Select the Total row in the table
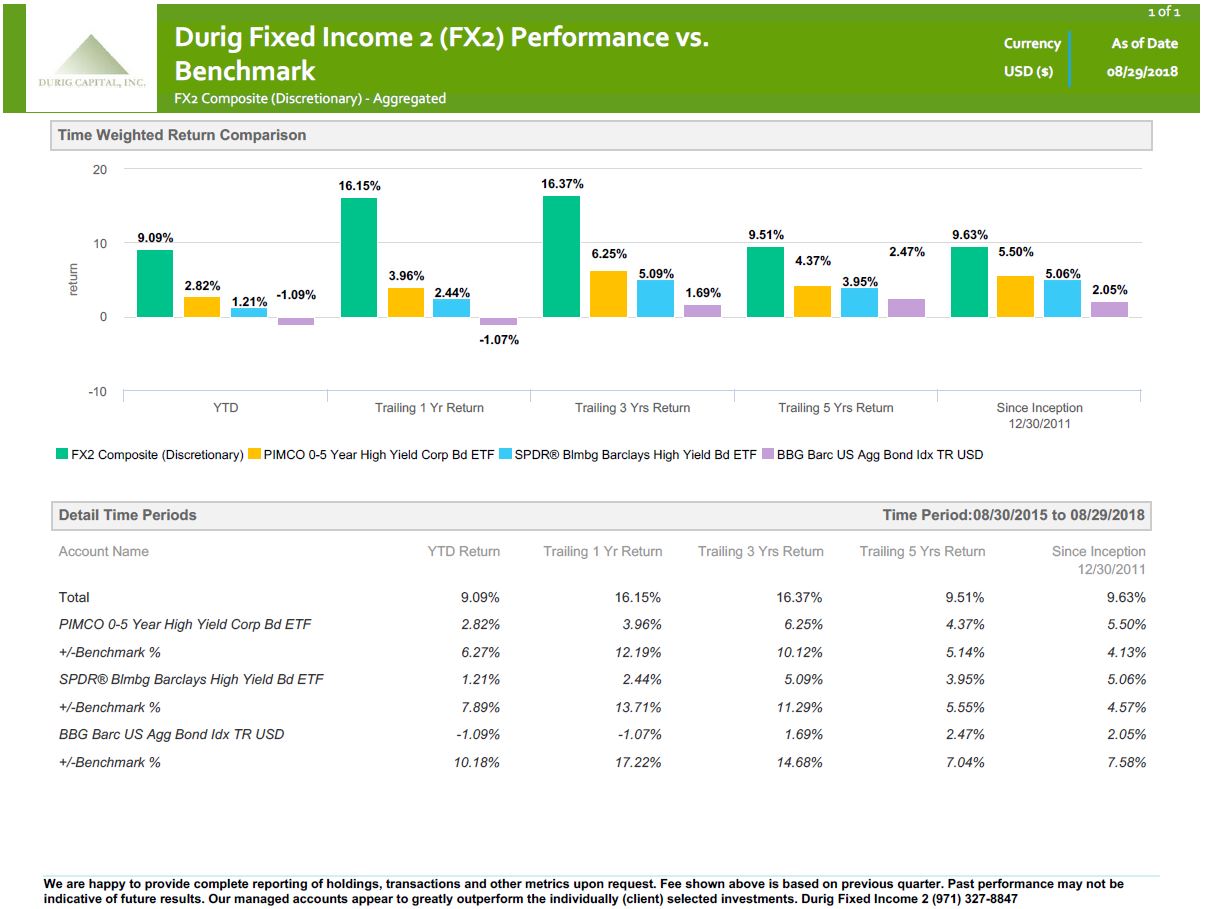Screen dimensions: 1205x909 [x=602, y=597]
